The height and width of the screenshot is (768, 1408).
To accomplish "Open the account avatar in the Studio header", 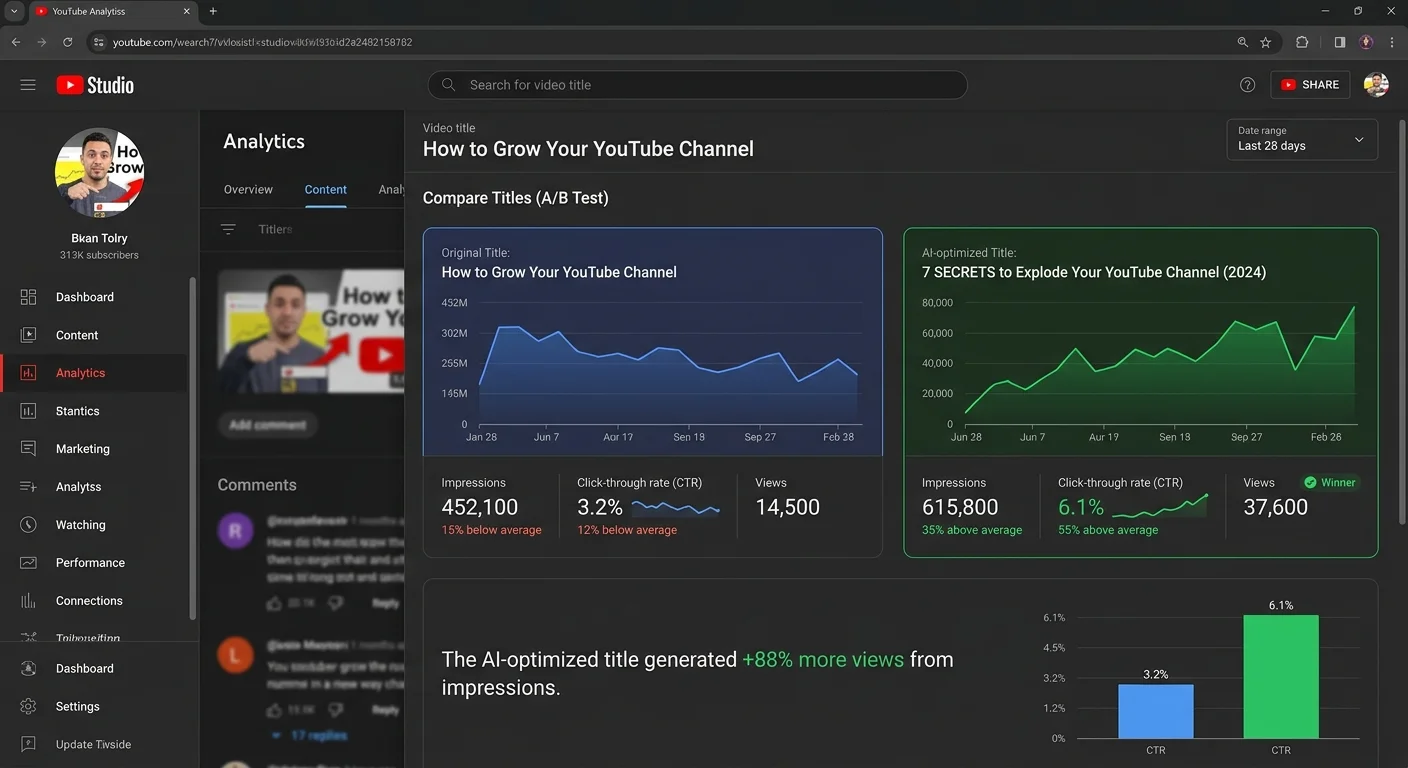I will click(x=1376, y=85).
